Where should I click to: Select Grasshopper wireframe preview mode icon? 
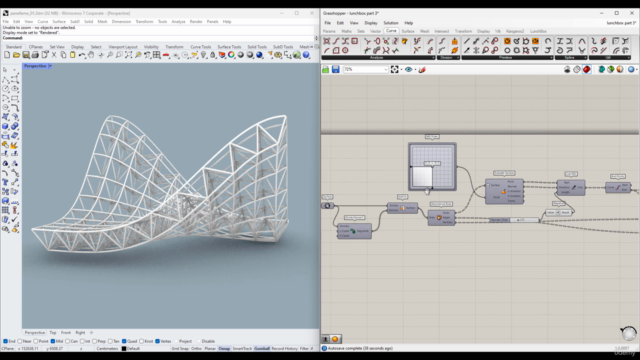pos(577,70)
